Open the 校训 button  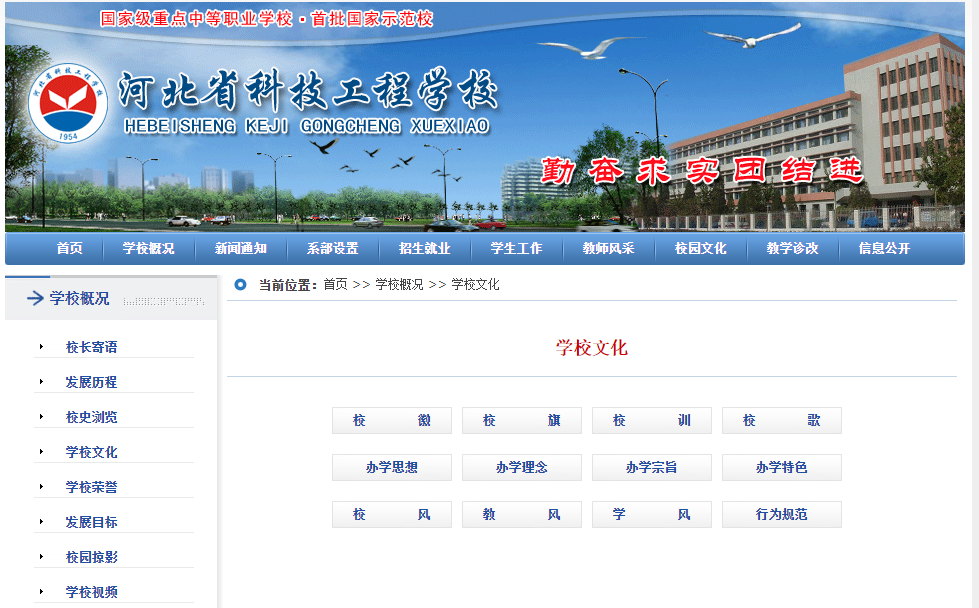coord(651,421)
